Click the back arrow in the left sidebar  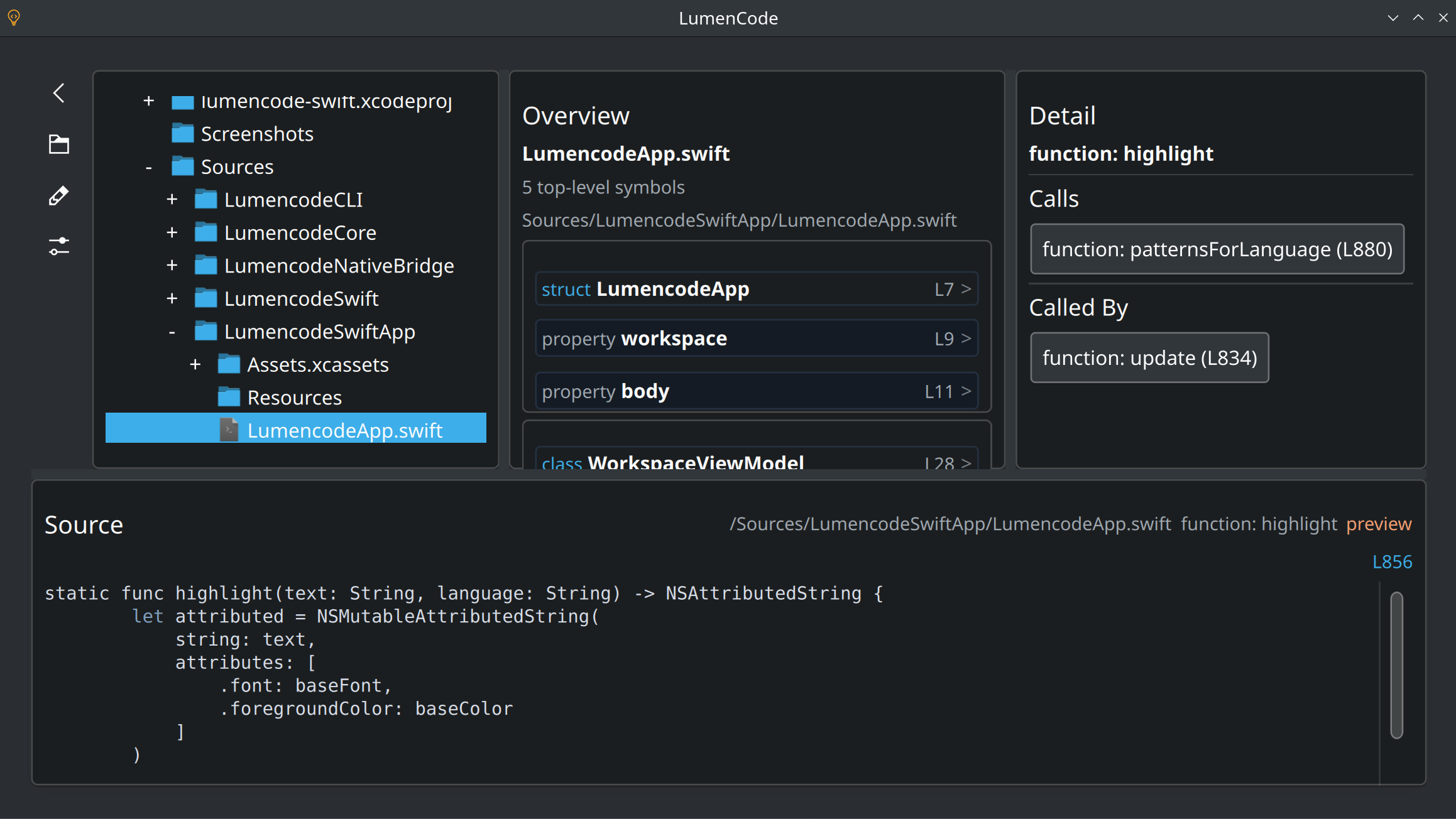pos(58,93)
